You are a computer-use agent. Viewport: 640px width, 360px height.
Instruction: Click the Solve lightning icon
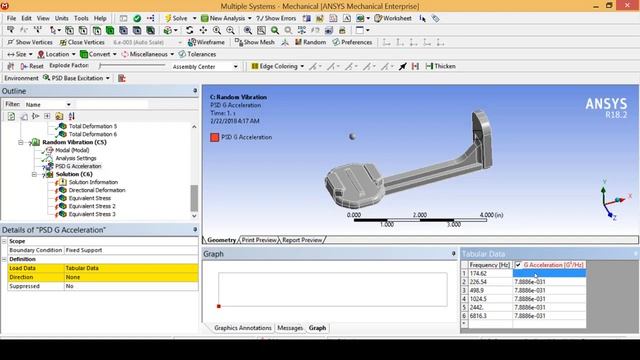click(x=168, y=18)
